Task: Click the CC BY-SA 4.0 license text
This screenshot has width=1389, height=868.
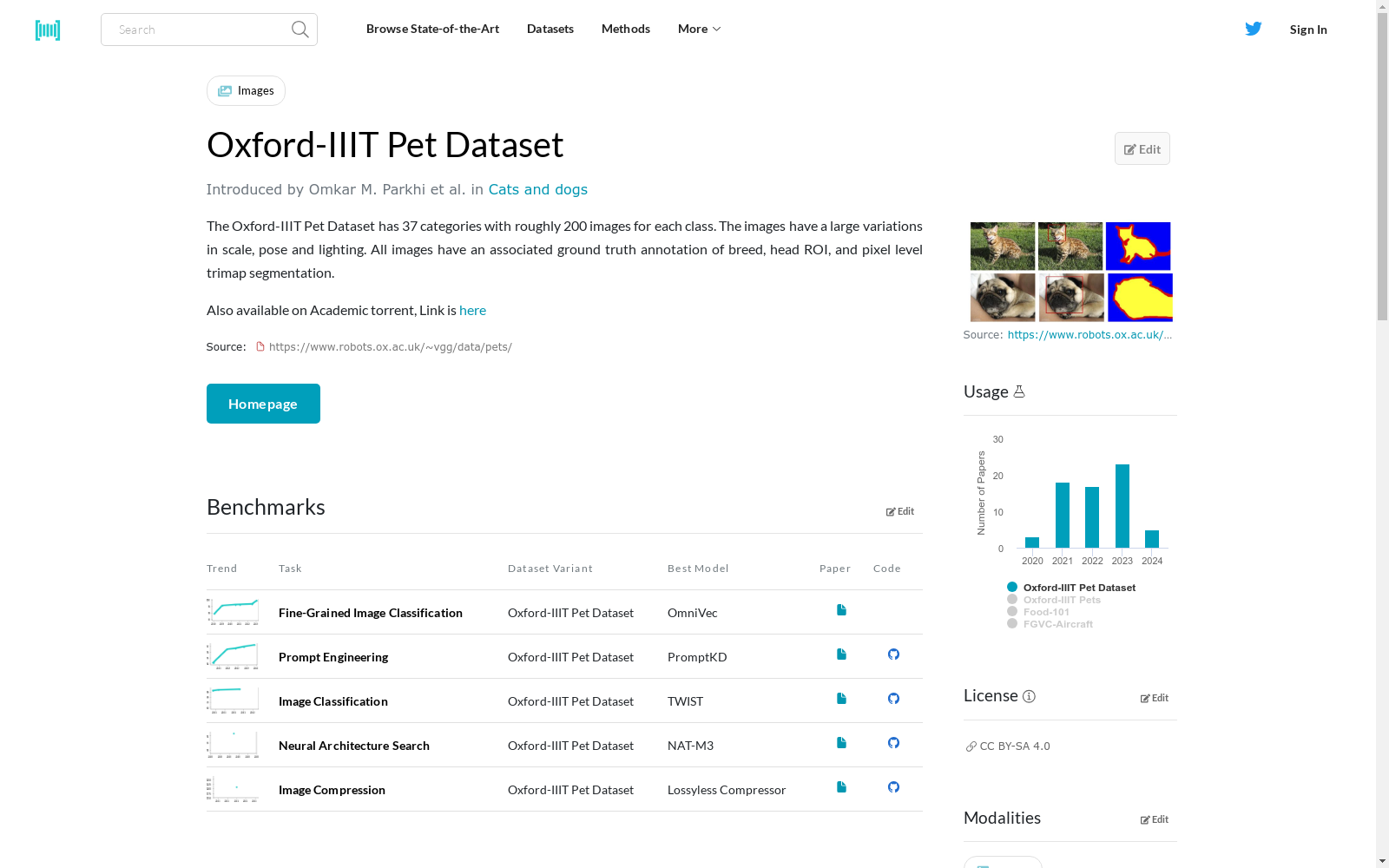Action: point(1015,746)
